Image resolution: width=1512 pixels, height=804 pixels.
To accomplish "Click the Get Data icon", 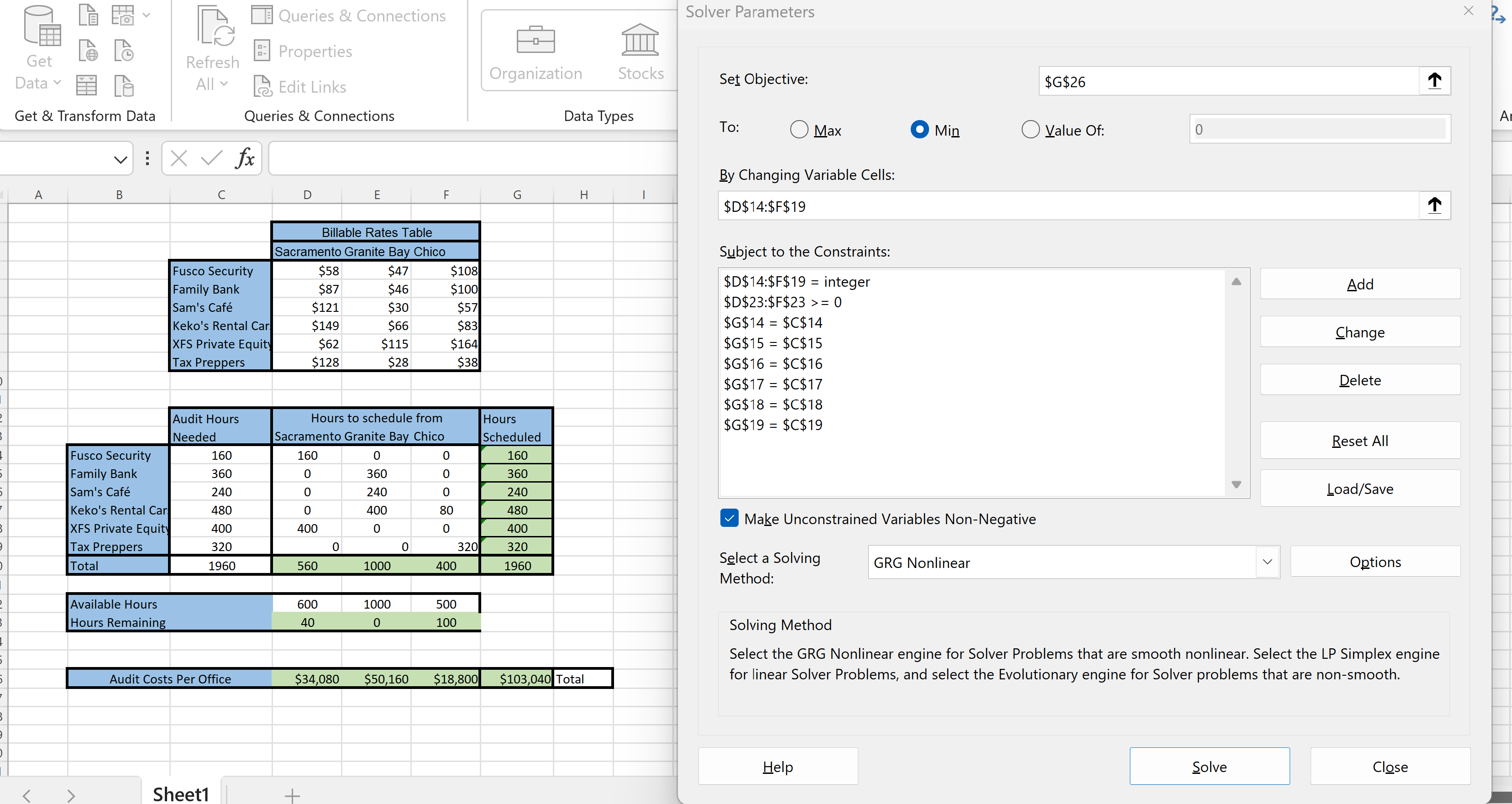I will click(x=42, y=26).
